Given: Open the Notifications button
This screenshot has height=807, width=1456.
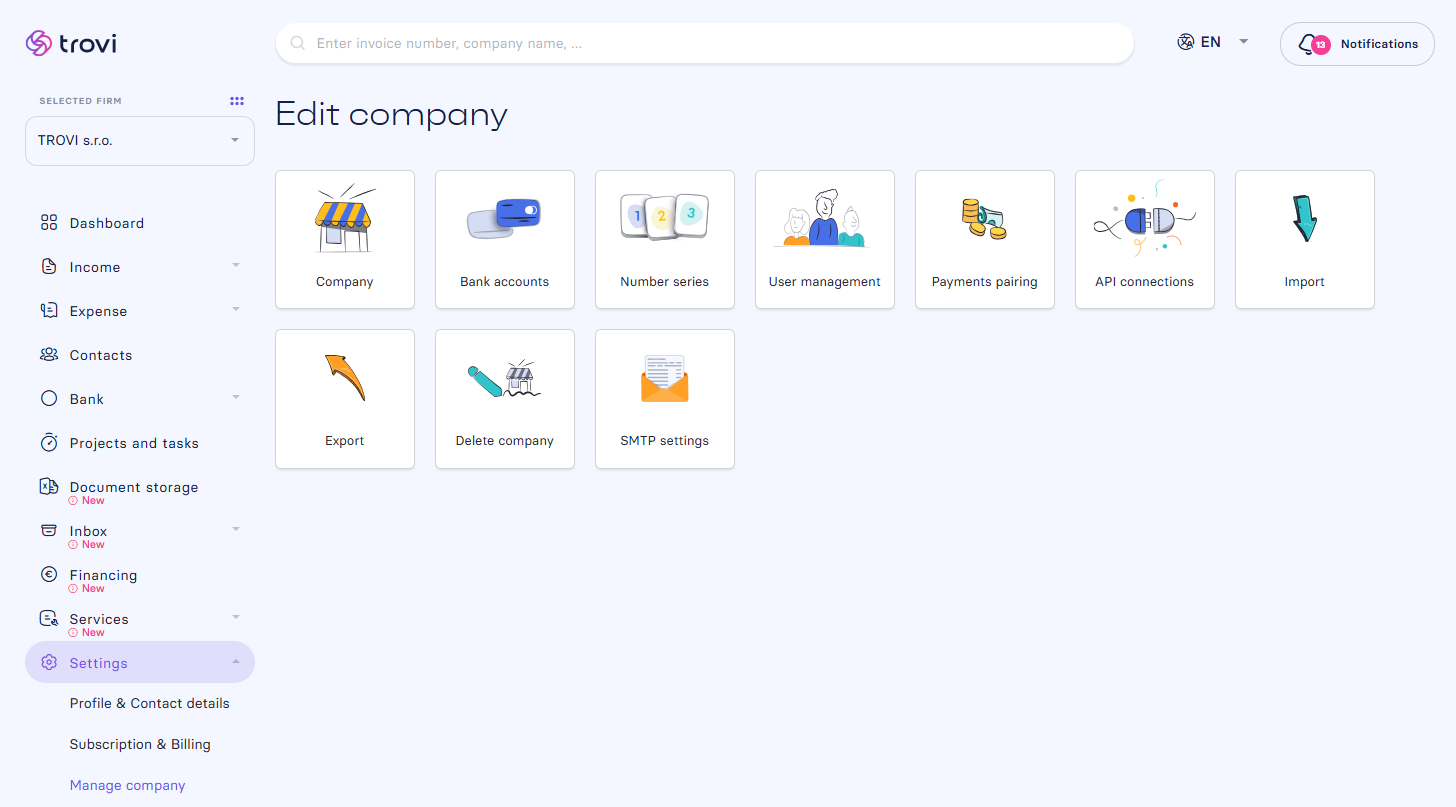Looking at the screenshot, I should [1357, 44].
